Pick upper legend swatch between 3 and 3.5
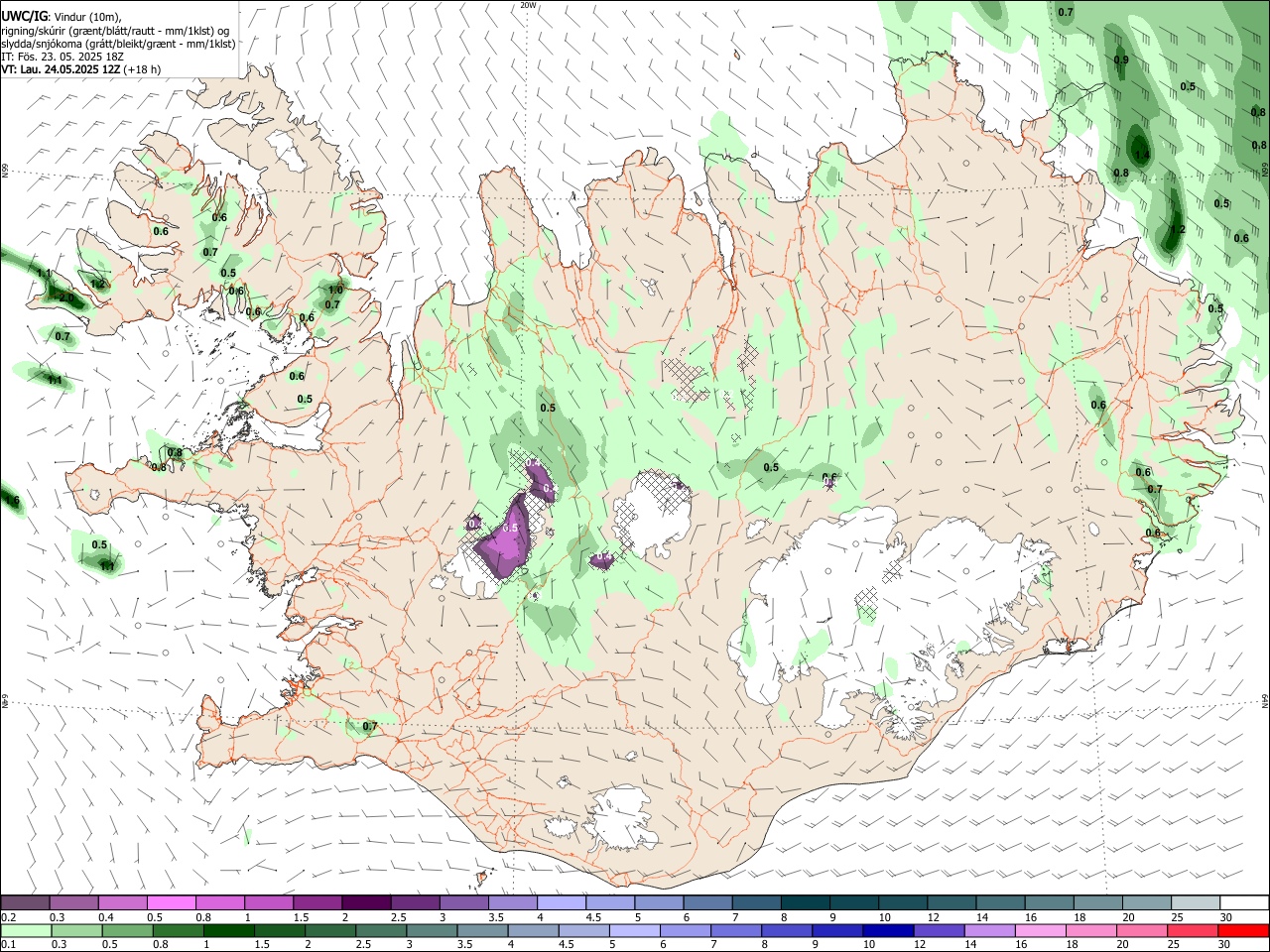This screenshot has height=952, width=1270. tap(463, 902)
